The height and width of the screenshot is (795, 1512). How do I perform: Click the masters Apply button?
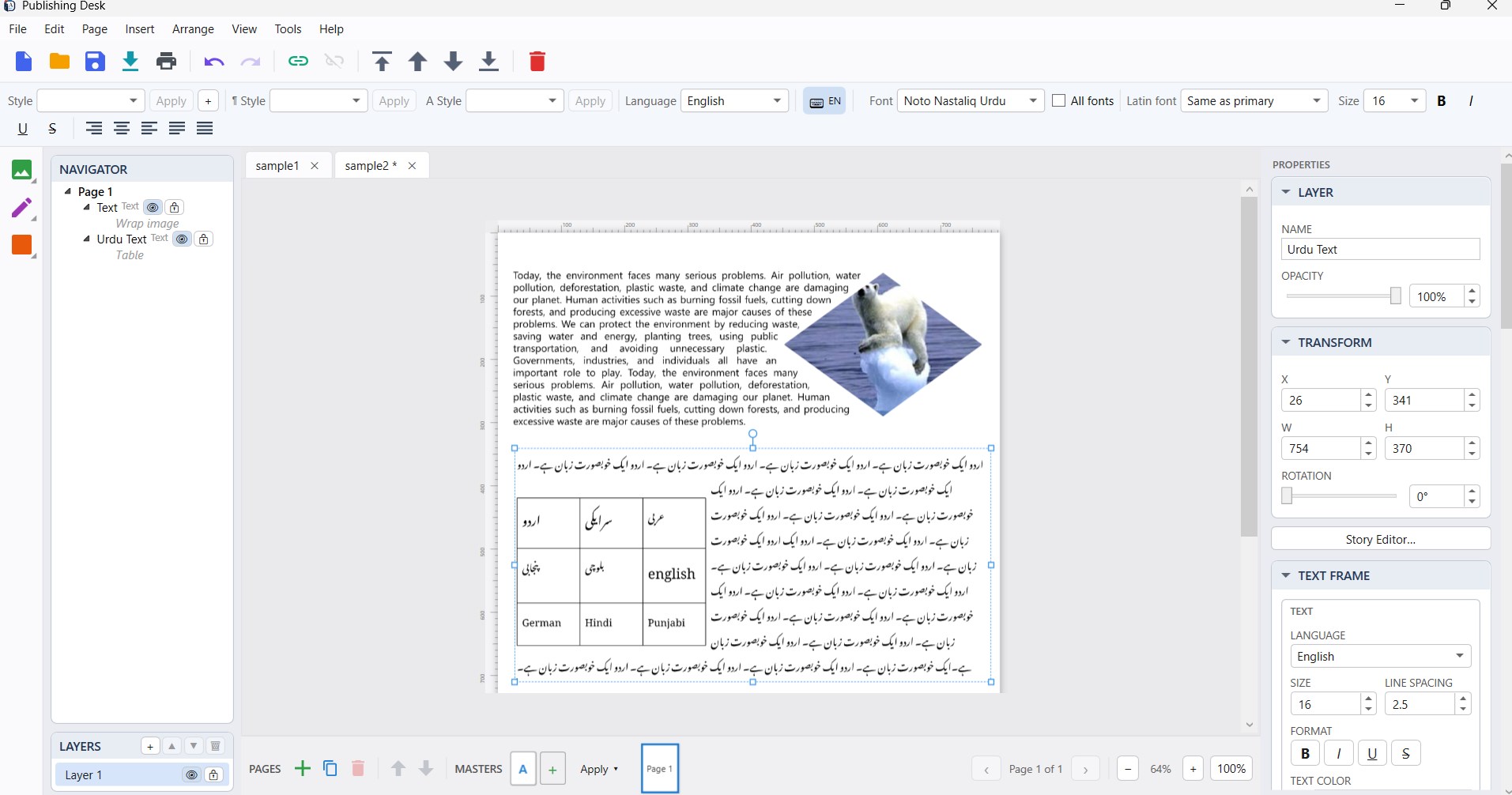pyautogui.click(x=599, y=769)
